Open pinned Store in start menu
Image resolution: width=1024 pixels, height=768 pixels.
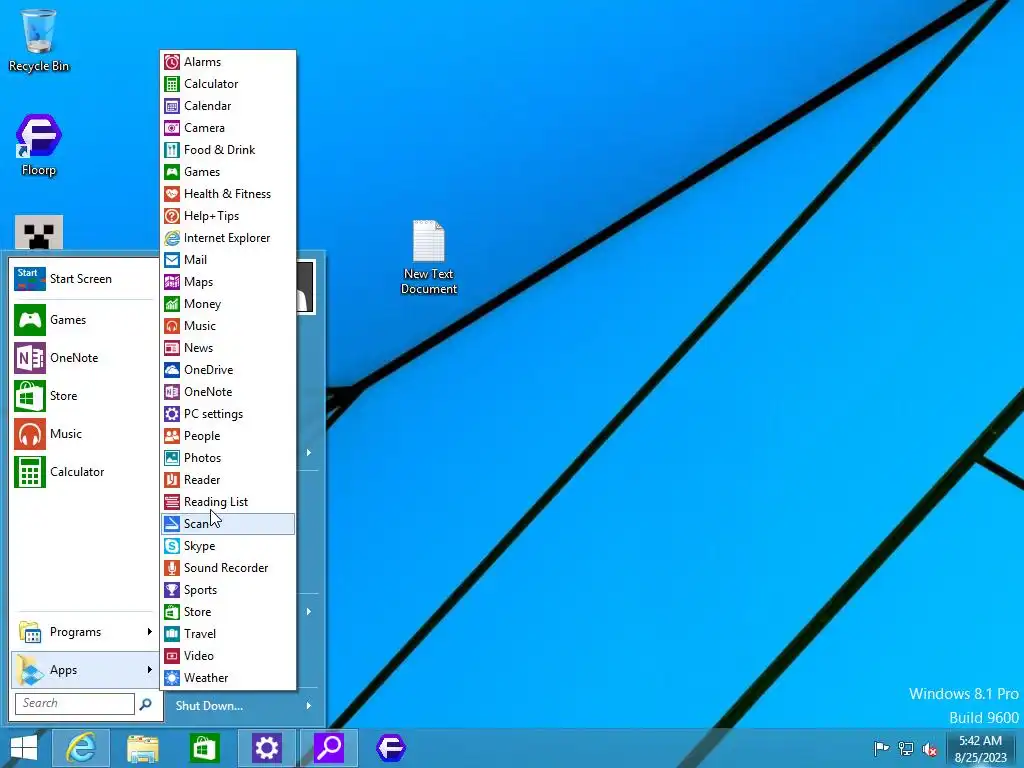coord(84,396)
